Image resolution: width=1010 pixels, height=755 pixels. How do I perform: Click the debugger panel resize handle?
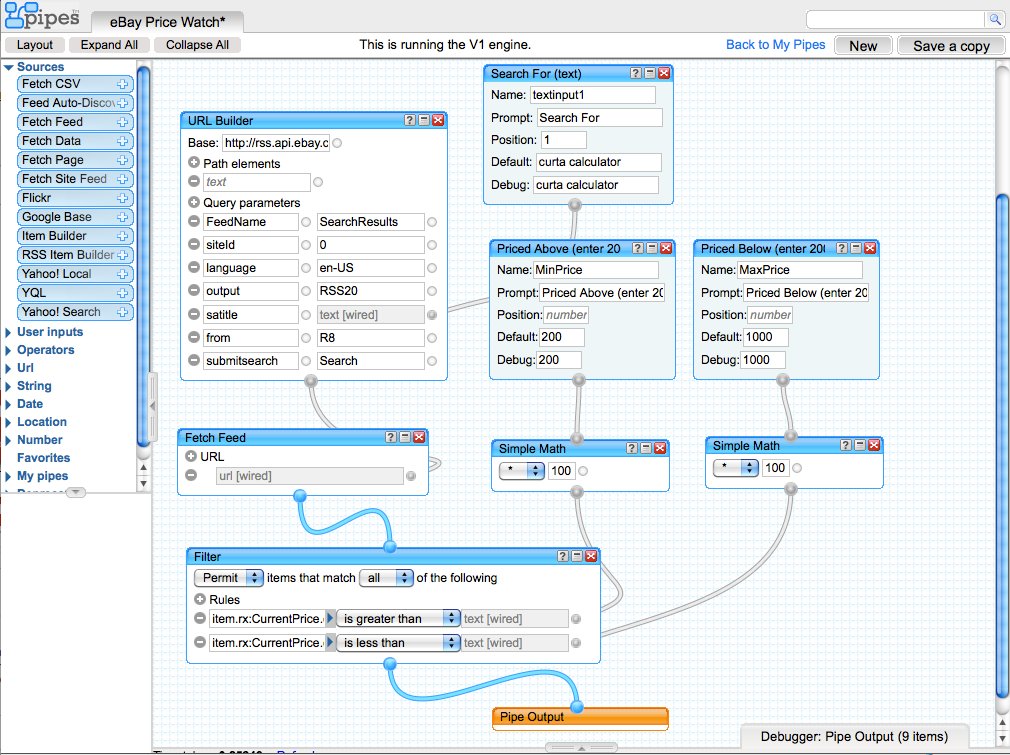click(x=581, y=748)
